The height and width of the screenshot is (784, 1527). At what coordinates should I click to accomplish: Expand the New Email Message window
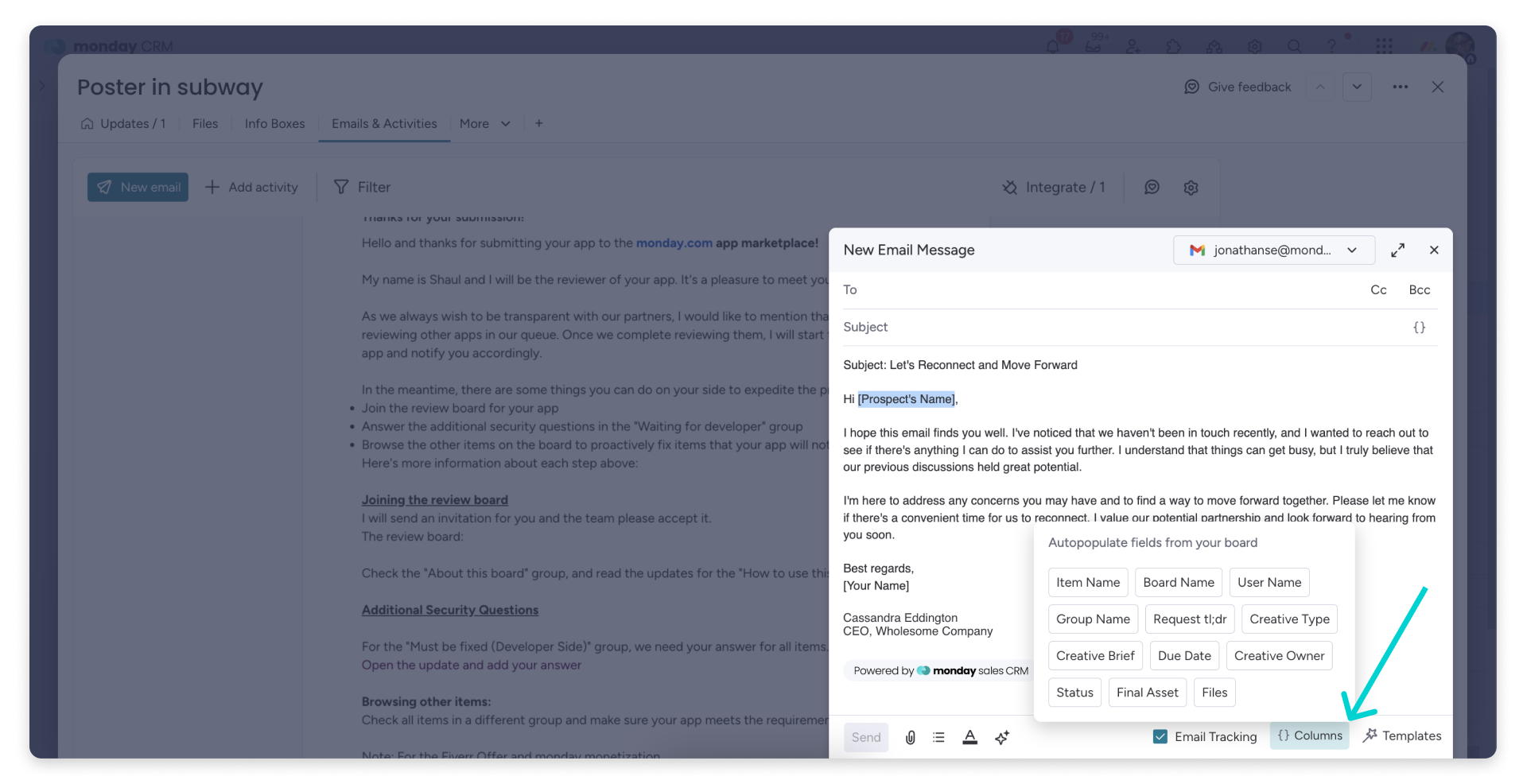click(1397, 250)
